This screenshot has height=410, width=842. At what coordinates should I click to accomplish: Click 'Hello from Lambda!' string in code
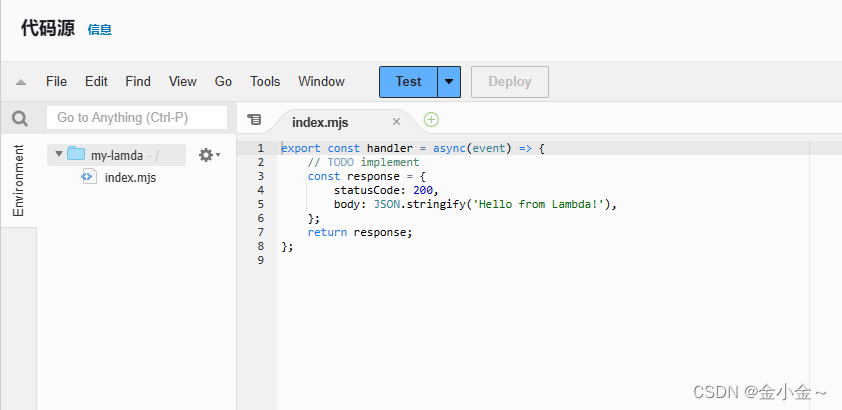(x=539, y=204)
